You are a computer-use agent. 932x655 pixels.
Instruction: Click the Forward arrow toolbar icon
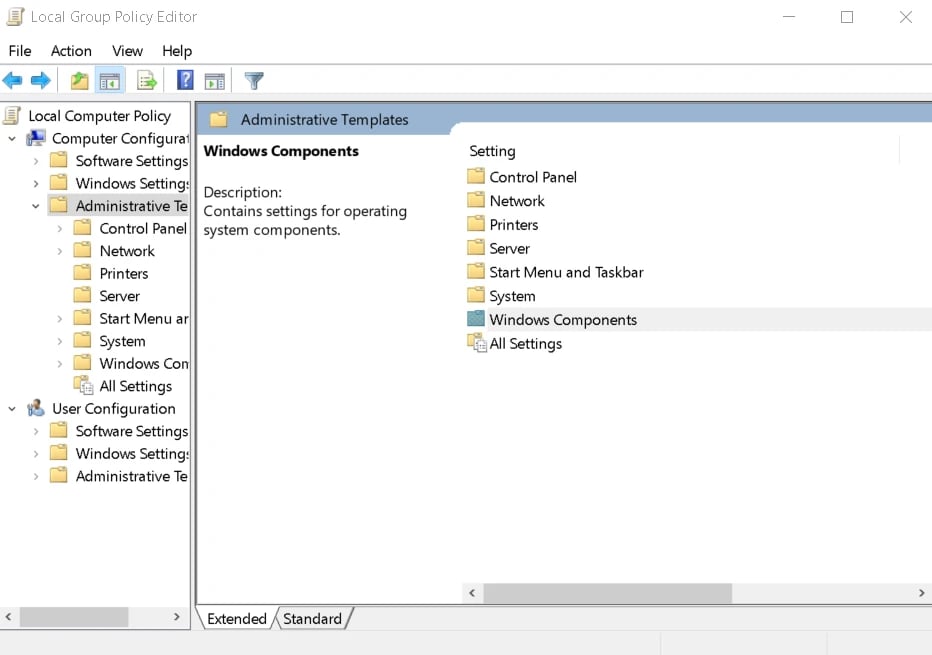coord(40,80)
